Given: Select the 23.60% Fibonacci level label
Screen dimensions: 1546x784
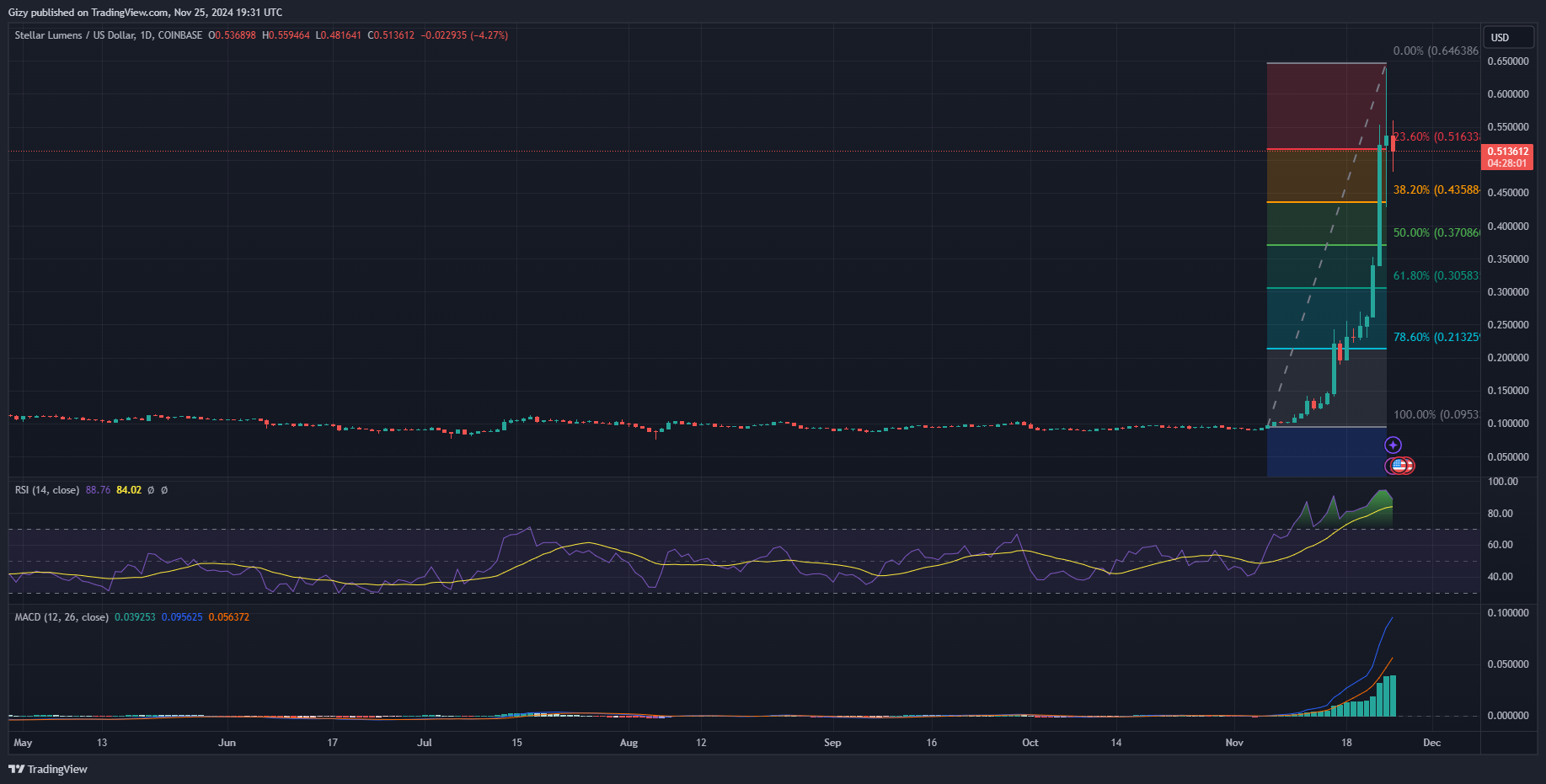Looking at the screenshot, I should pyautogui.click(x=1436, y=136).
